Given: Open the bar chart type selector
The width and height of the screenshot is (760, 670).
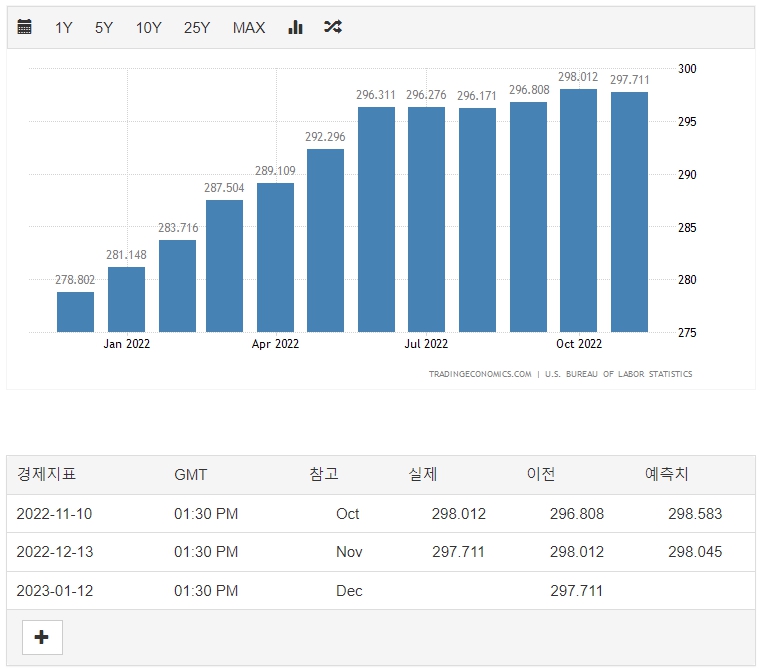Looking at the screenshot, I should click(x=295, y=27).
